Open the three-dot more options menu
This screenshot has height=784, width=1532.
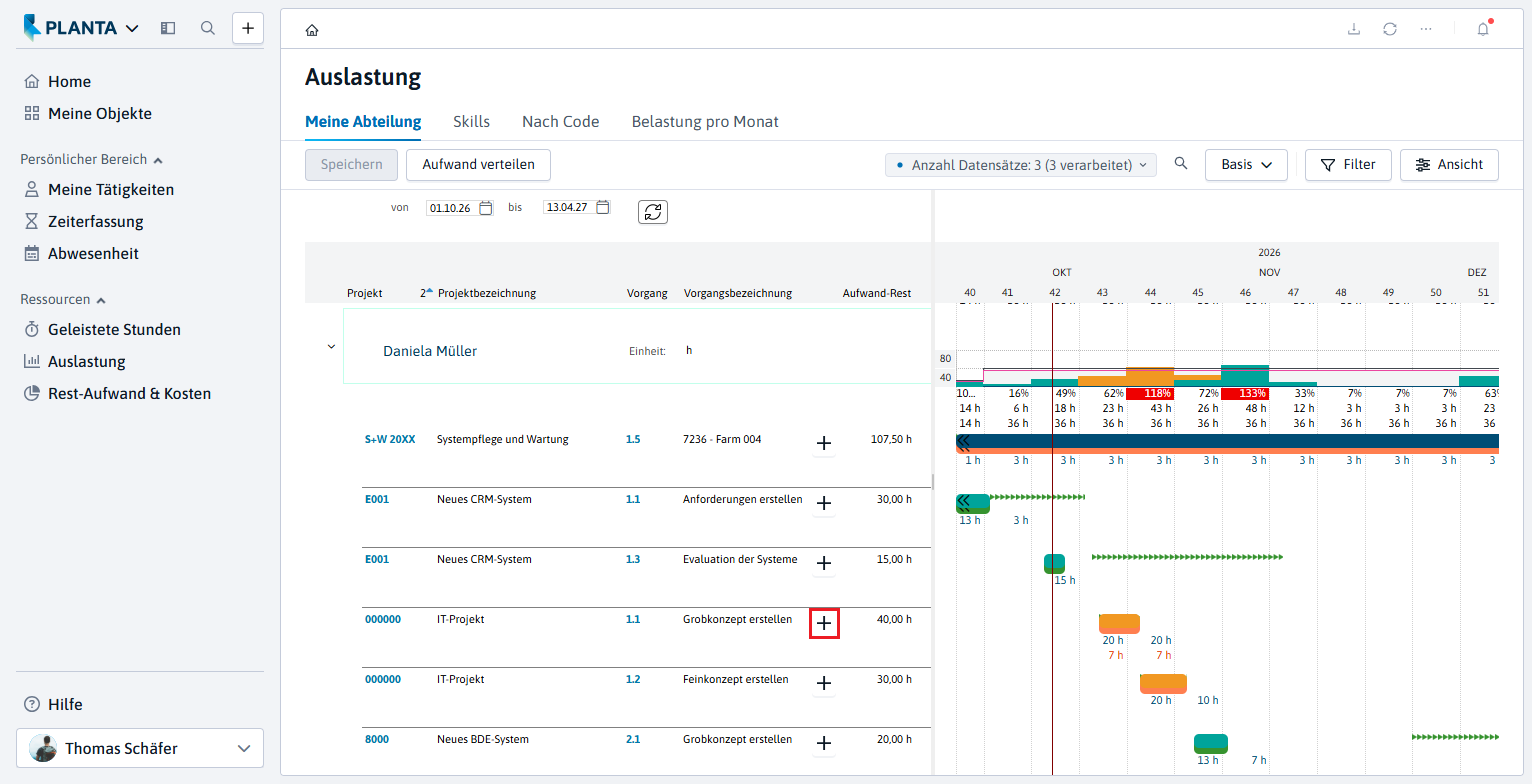(x=1426, y=29)
